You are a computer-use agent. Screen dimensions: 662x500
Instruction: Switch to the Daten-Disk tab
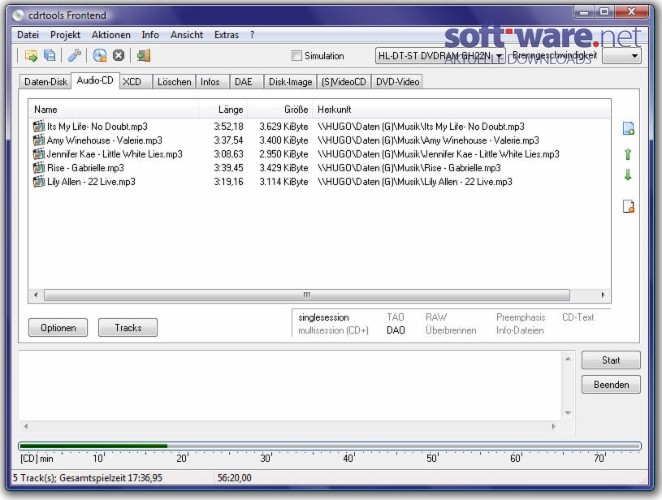(46, 82)
